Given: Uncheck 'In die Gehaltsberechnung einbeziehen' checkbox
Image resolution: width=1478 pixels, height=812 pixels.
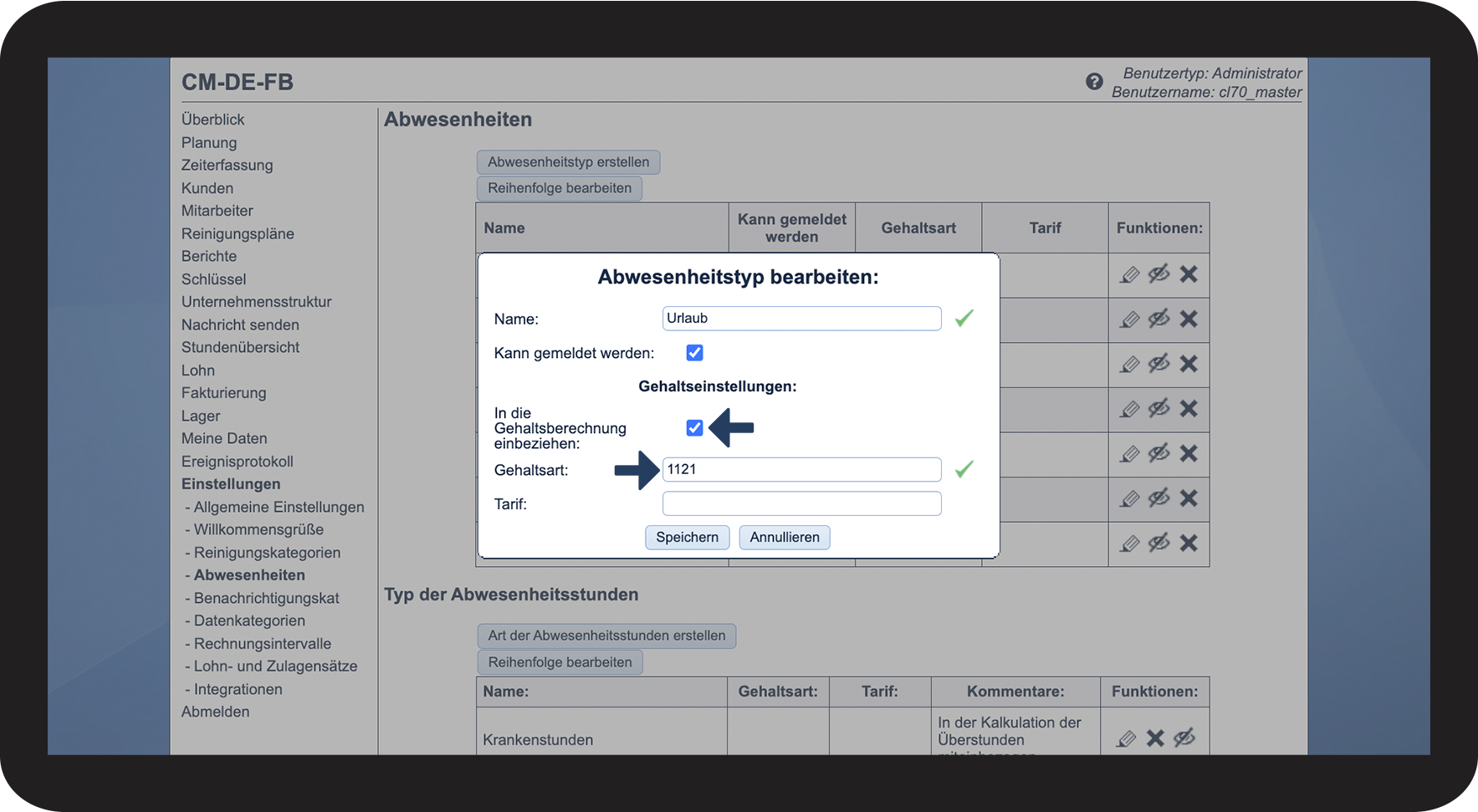Looking at the screenshot, I should [x=694, y=428].
